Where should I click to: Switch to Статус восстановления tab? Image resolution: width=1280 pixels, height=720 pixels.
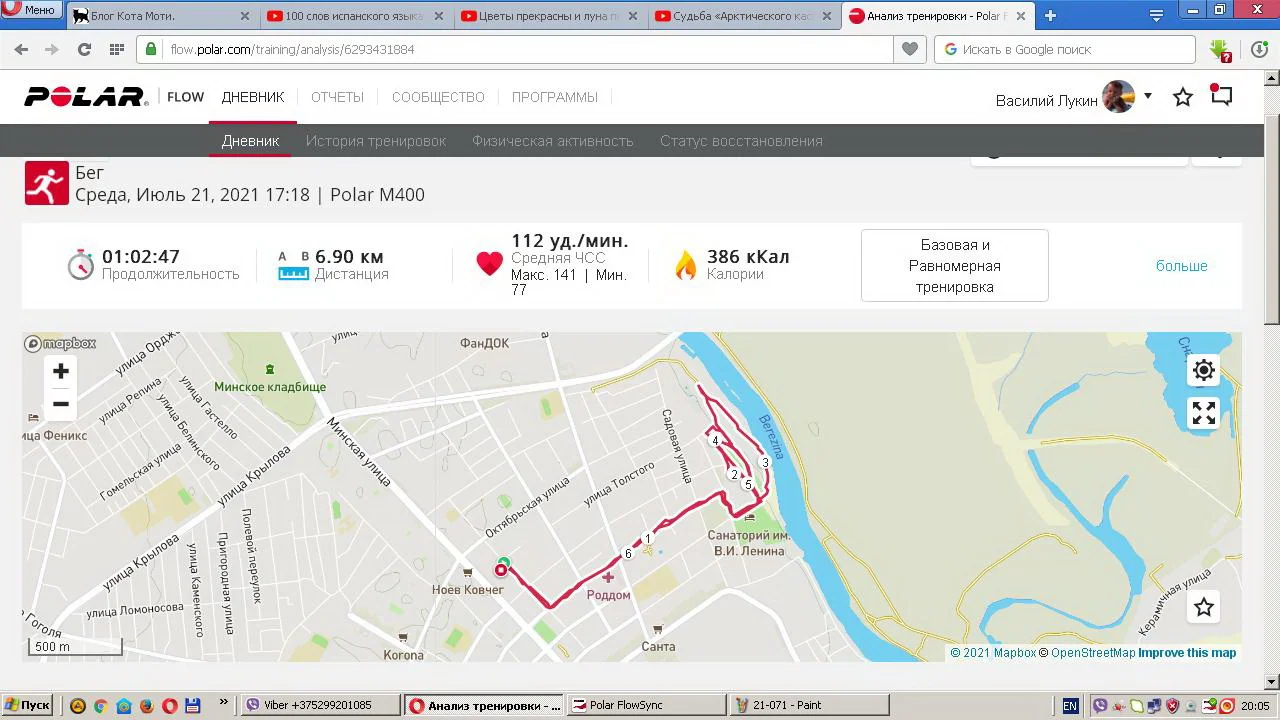point(741,141)
